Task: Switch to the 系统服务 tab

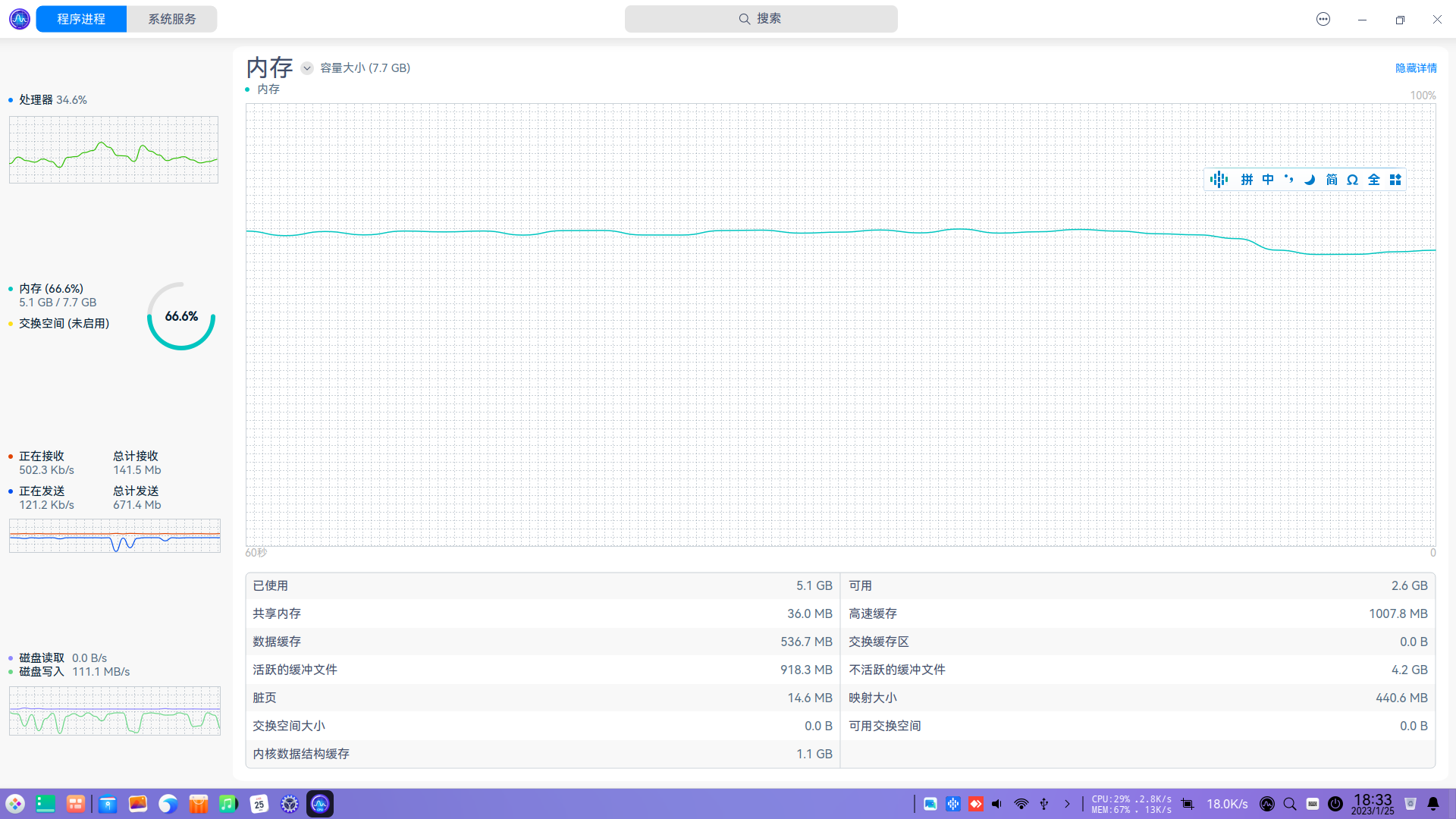Action: [x=171, y=19]
